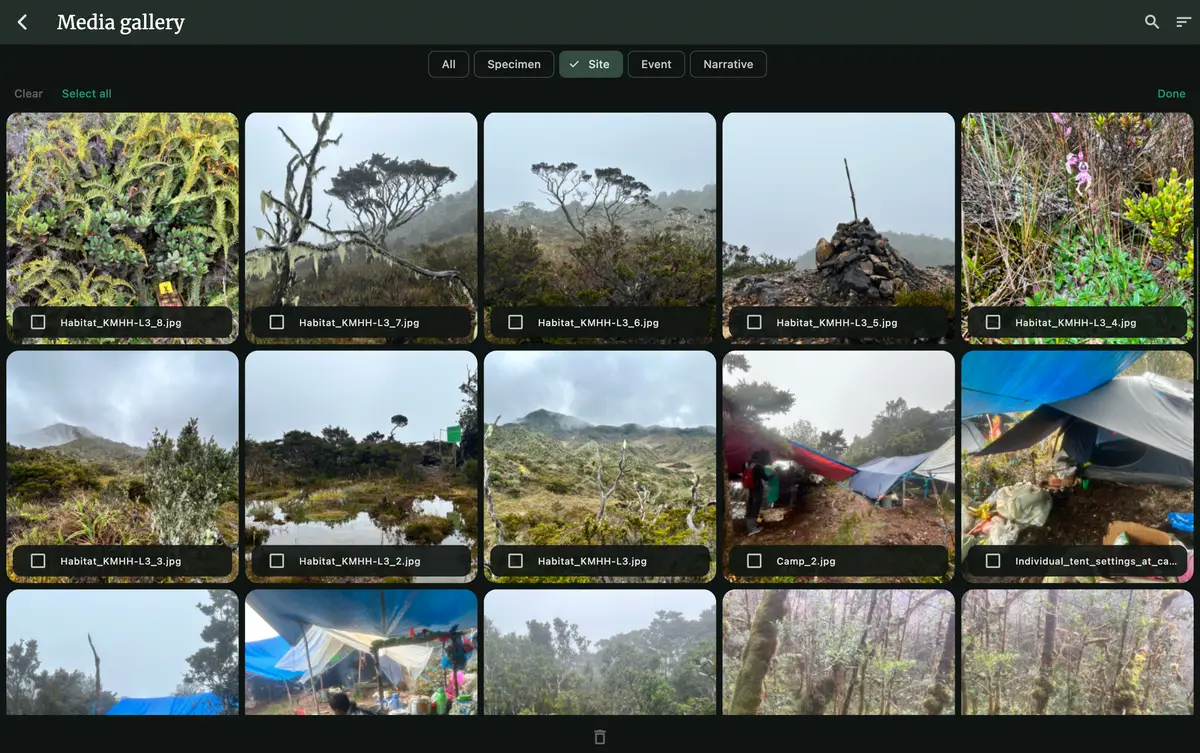Check the Habitat_KMHH-L3_8.jpg checkbox
1200x753 pixels.
pos(38,322)
